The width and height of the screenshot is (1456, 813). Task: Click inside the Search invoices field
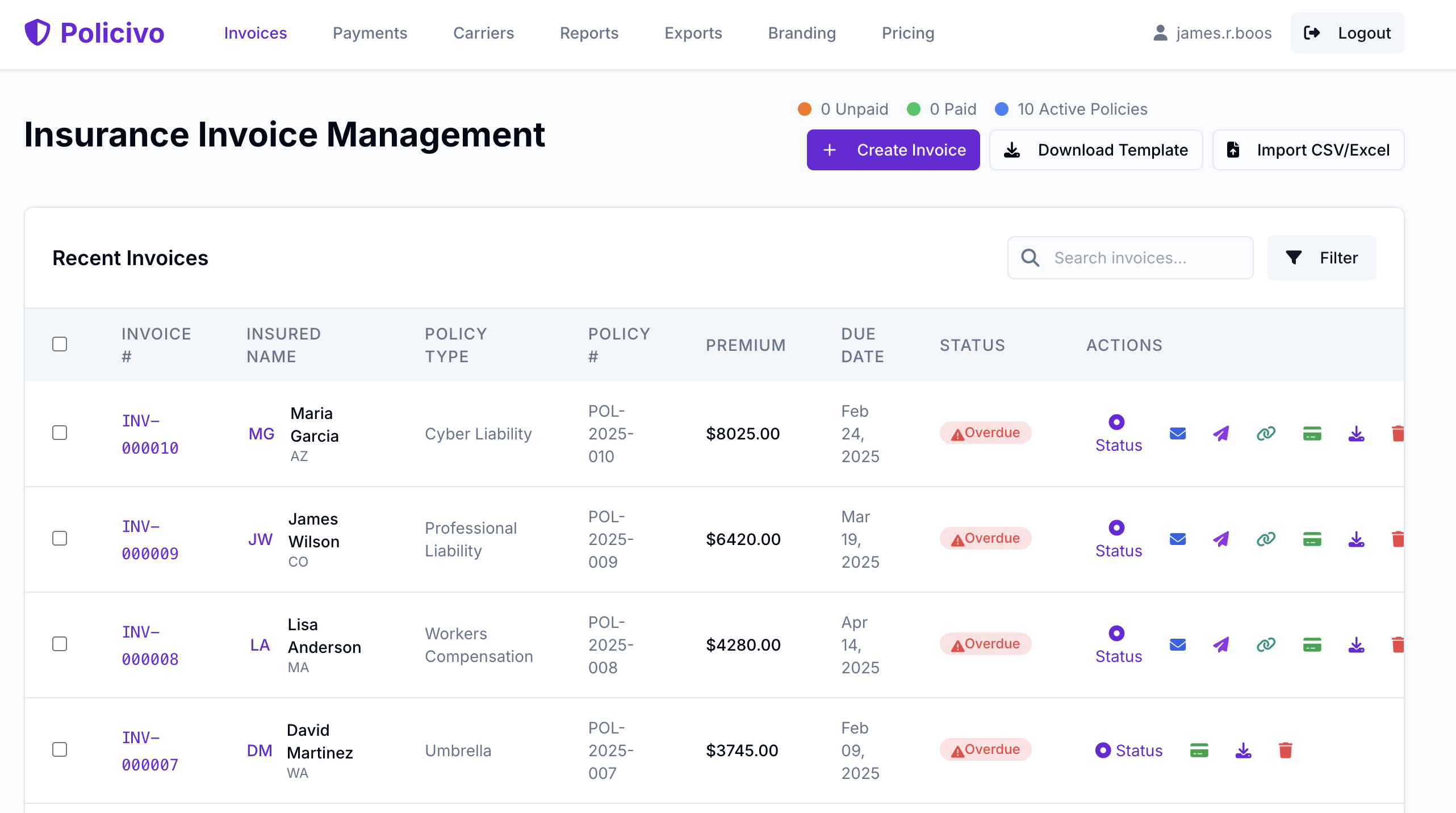pyautogui.click(x=1130, y=257)
